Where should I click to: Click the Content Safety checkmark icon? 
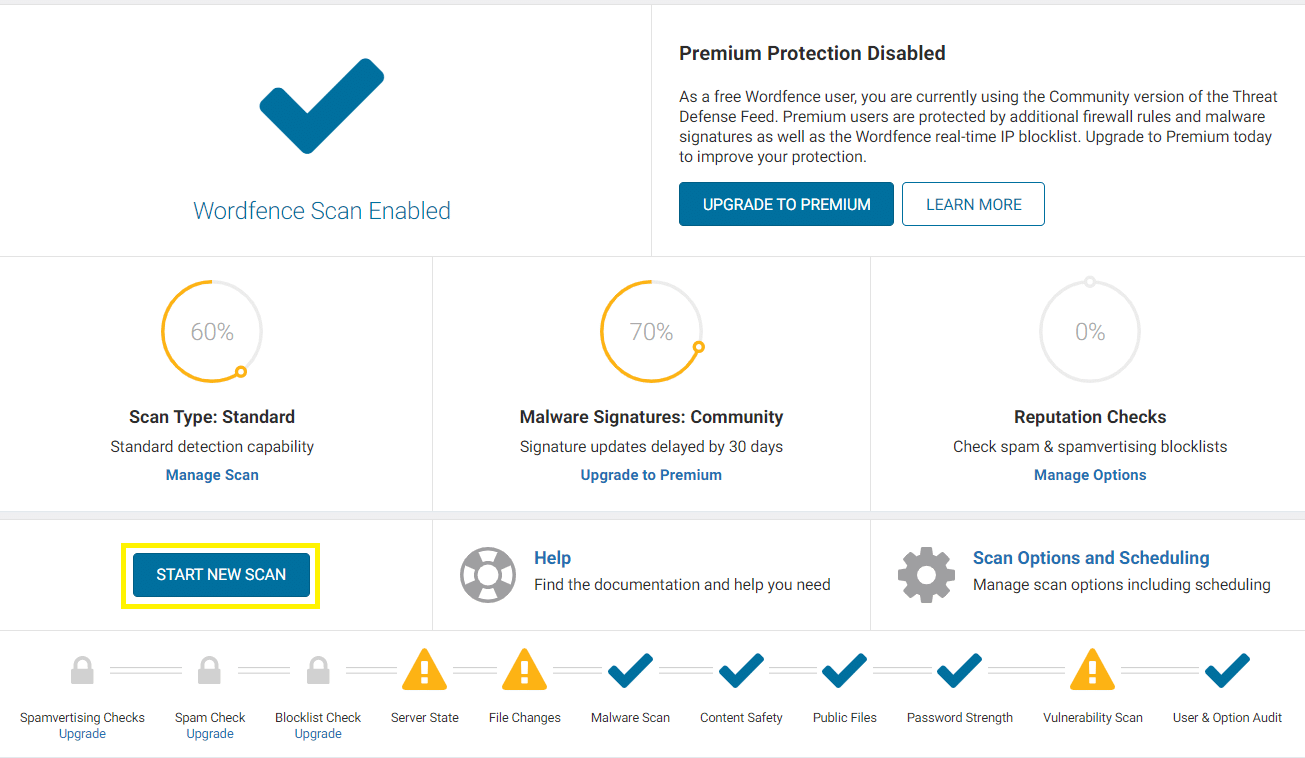point(741,670)
